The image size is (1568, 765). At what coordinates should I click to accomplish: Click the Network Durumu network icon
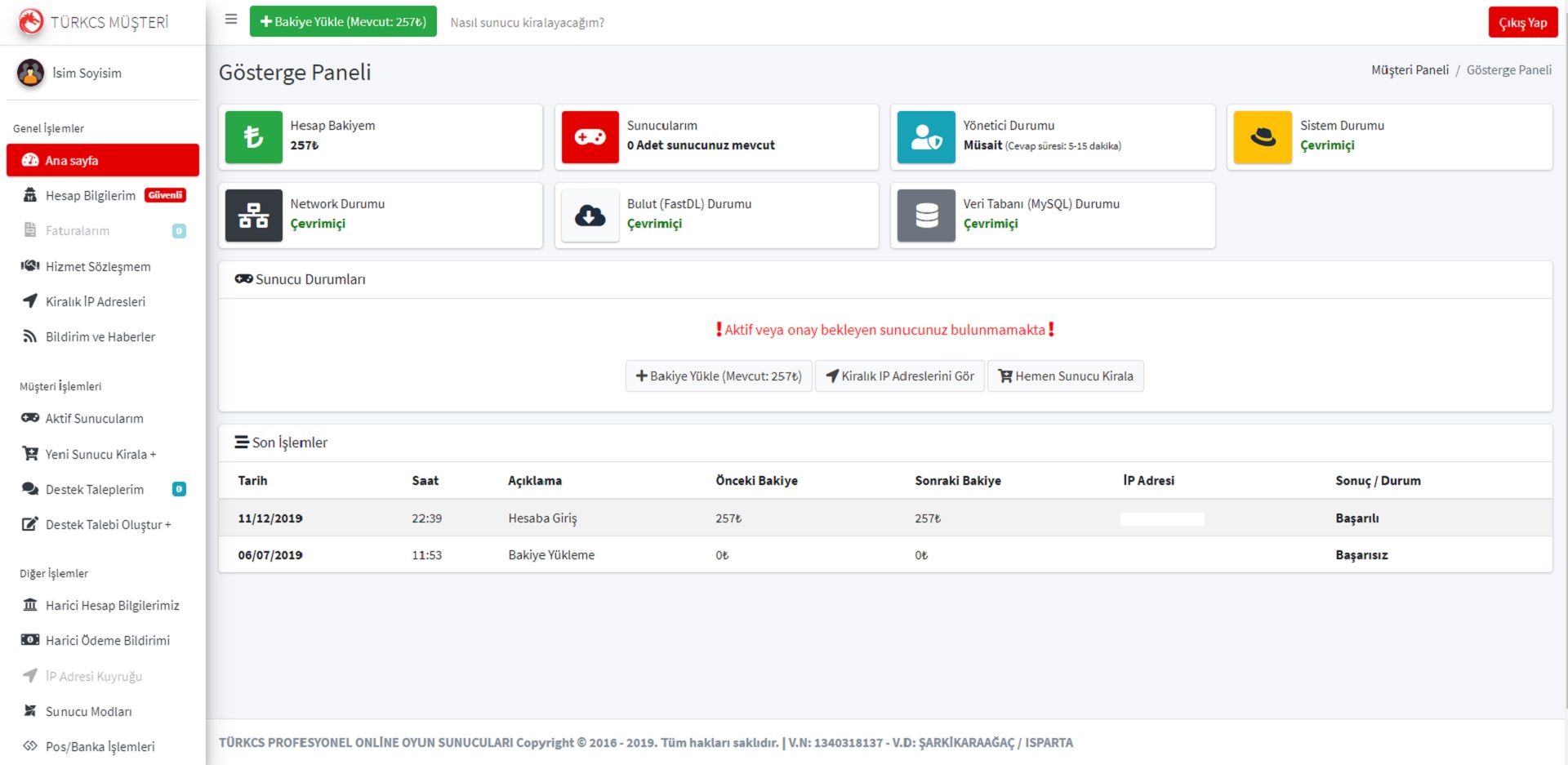tap(253, 216)
